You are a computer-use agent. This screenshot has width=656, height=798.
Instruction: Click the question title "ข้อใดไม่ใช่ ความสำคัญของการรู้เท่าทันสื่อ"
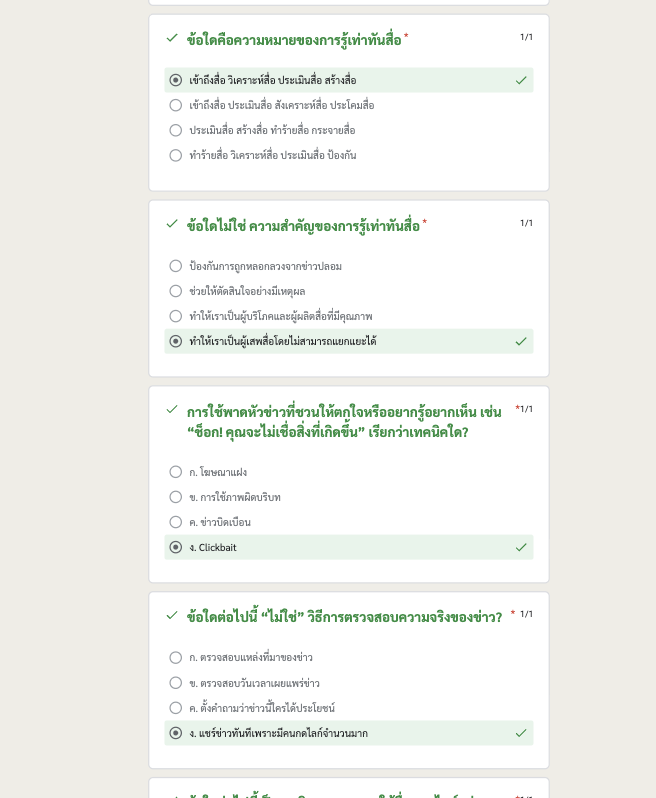pyautogui.click(x=303, y=226)
